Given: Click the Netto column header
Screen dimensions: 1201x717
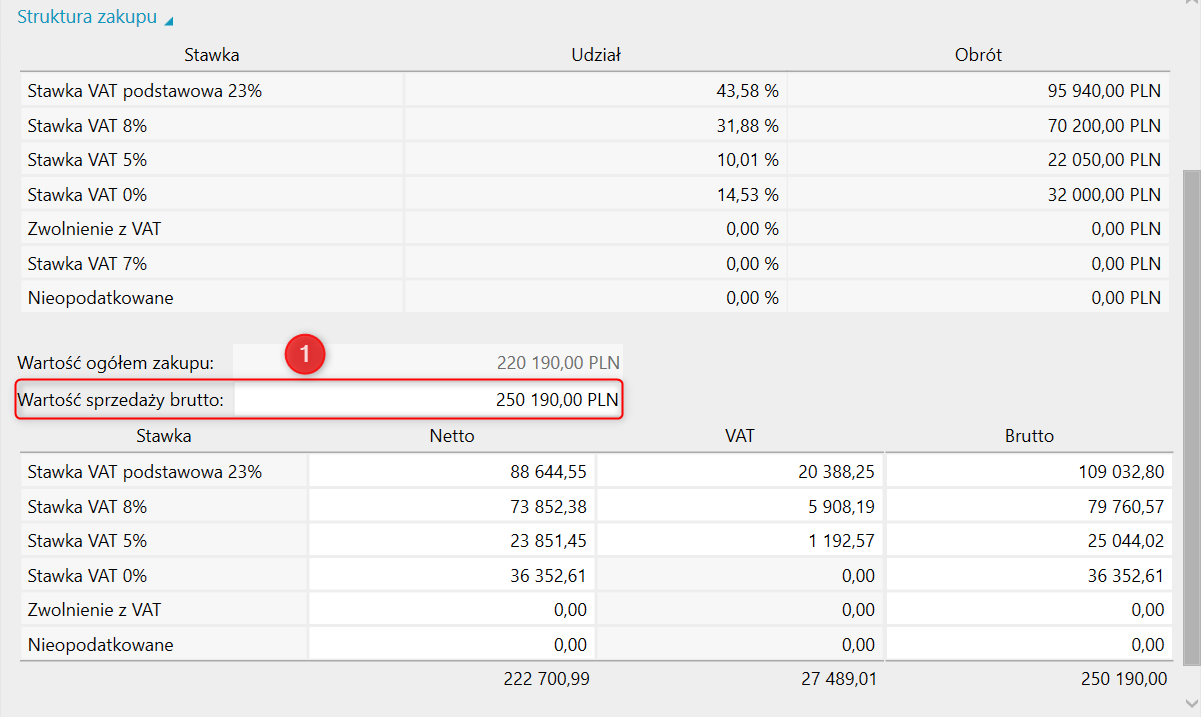Looking at the screenshot, I should pos(452,436).
